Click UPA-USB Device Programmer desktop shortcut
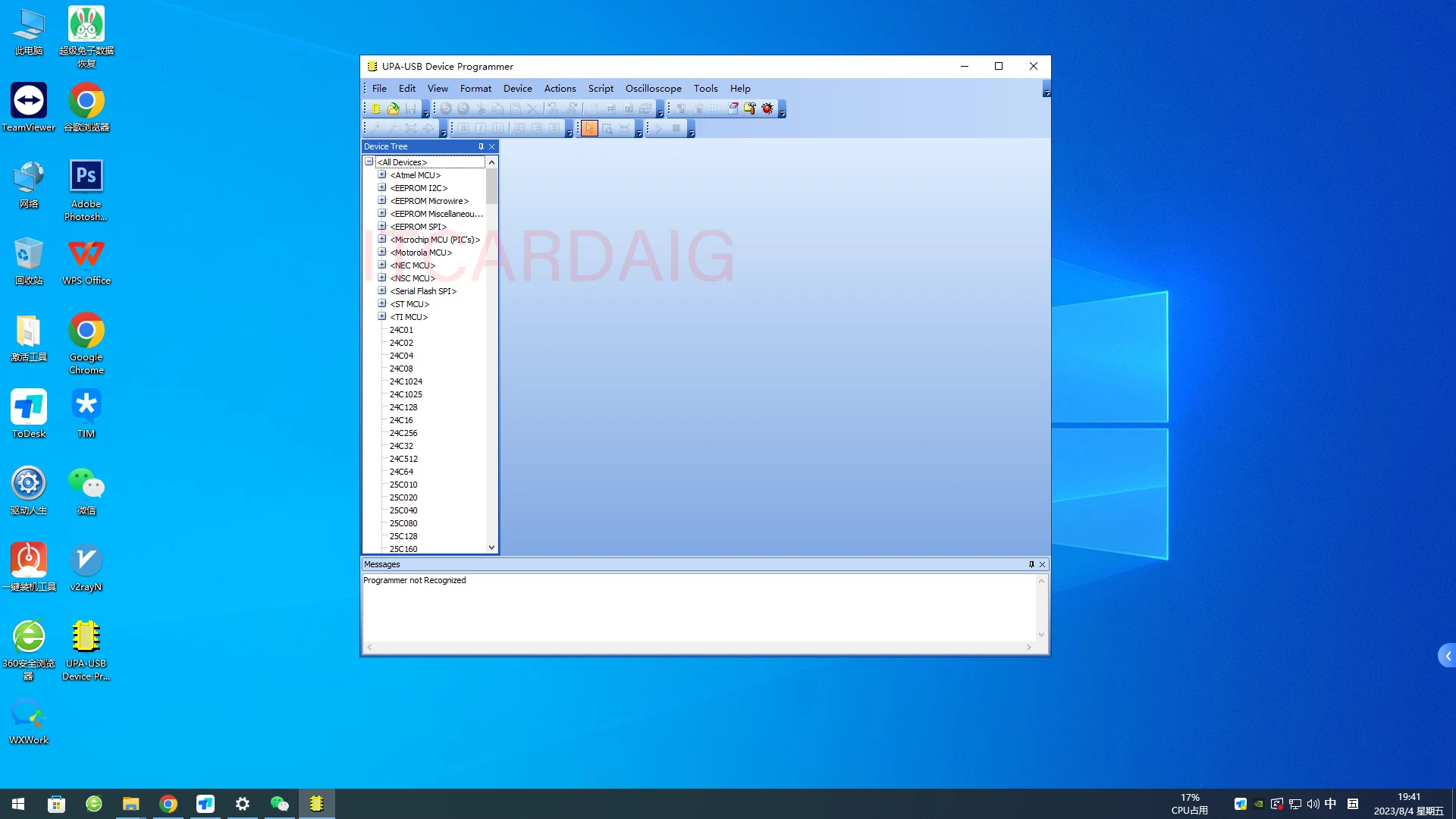The width and height of the screenshot is (1456, 819). coord(86,651)
